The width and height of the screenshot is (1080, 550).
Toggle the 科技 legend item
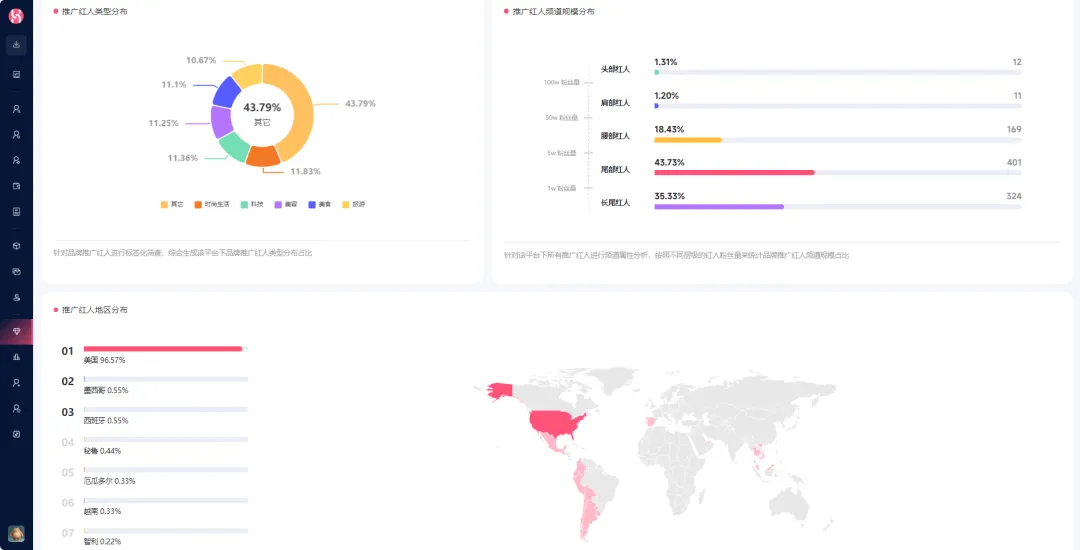(x=252, y=204)
